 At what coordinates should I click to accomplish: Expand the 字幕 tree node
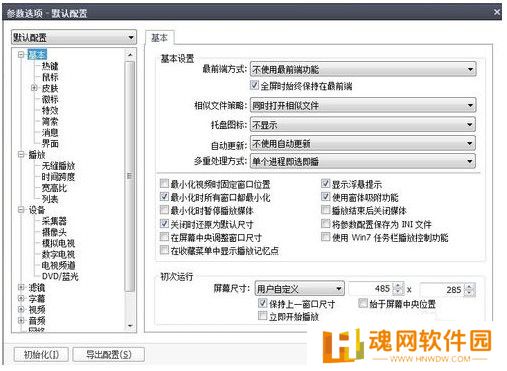tap(21, 298)
